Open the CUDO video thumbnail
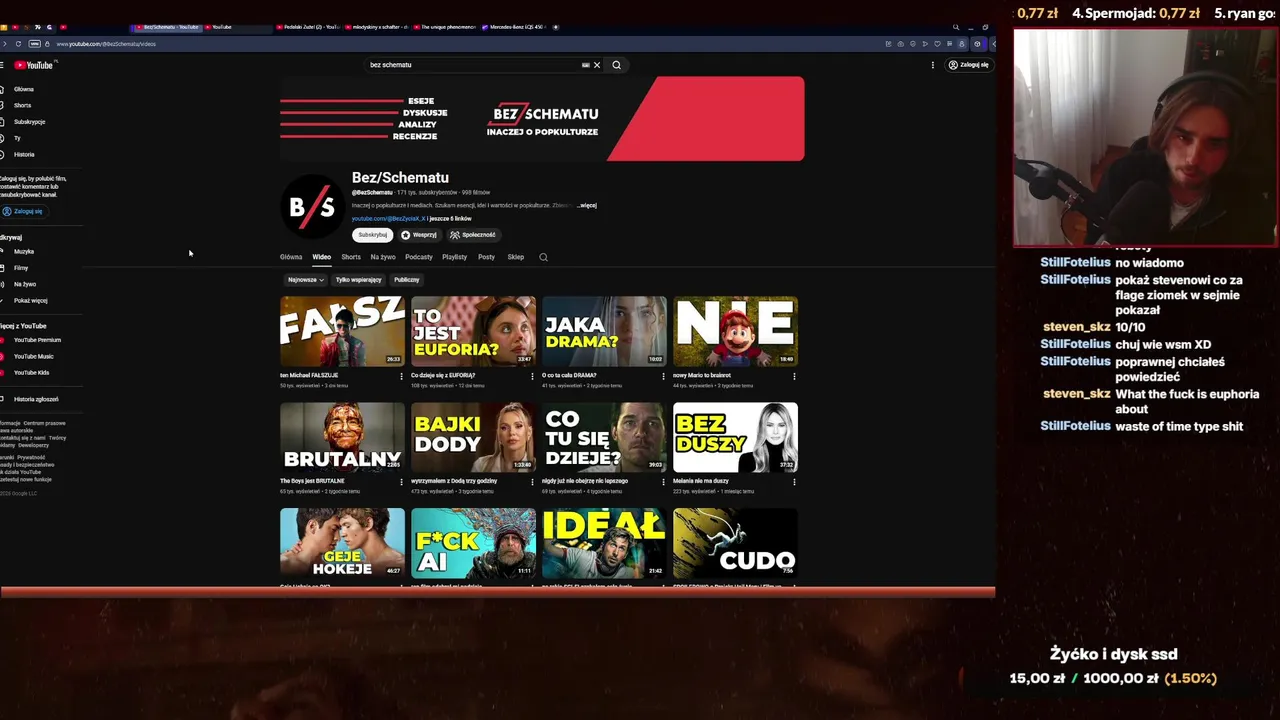The width and height of the screenshot is (1280, 720). [735, 543]
